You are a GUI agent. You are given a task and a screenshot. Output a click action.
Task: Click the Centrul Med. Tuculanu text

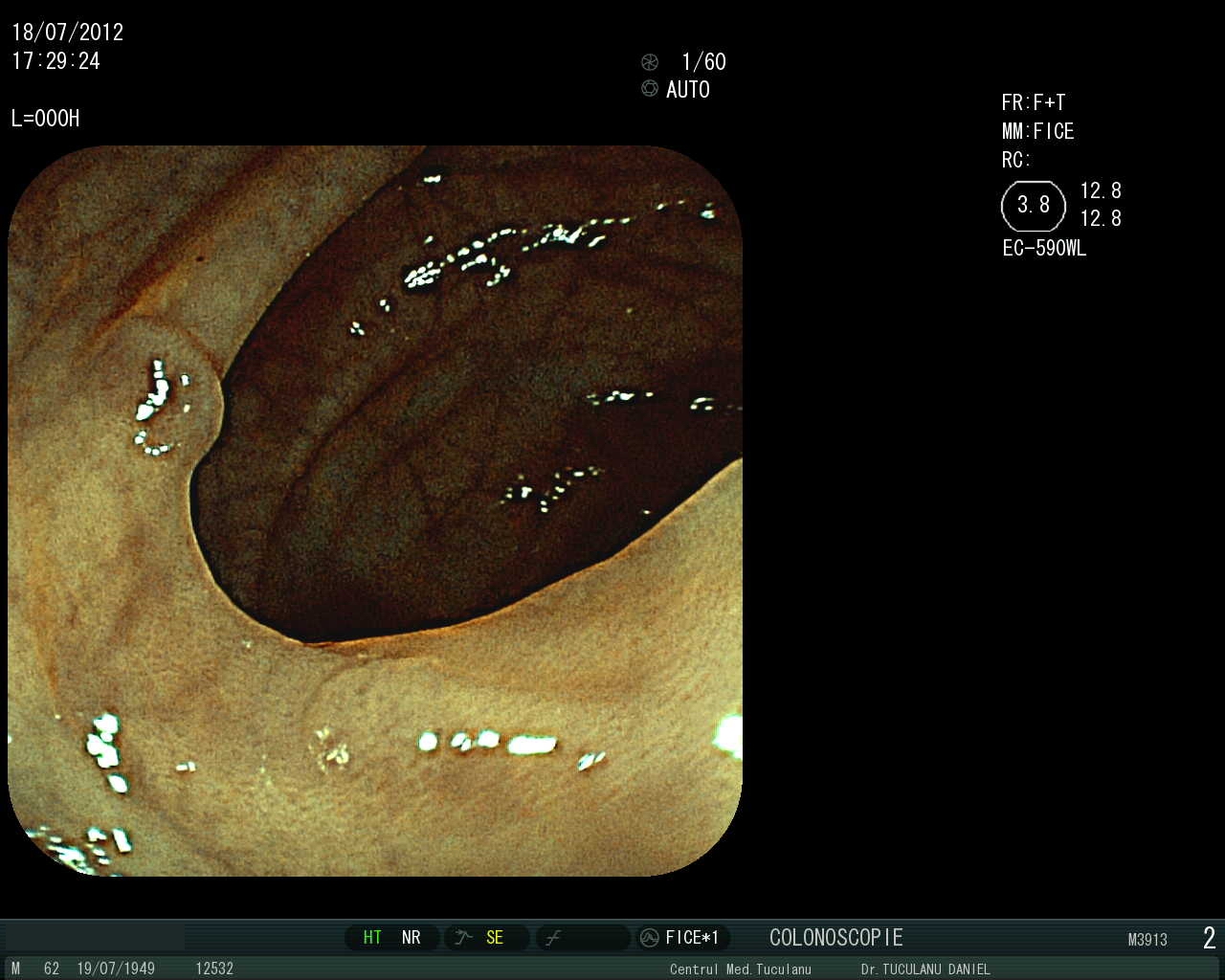coord(741,969)
